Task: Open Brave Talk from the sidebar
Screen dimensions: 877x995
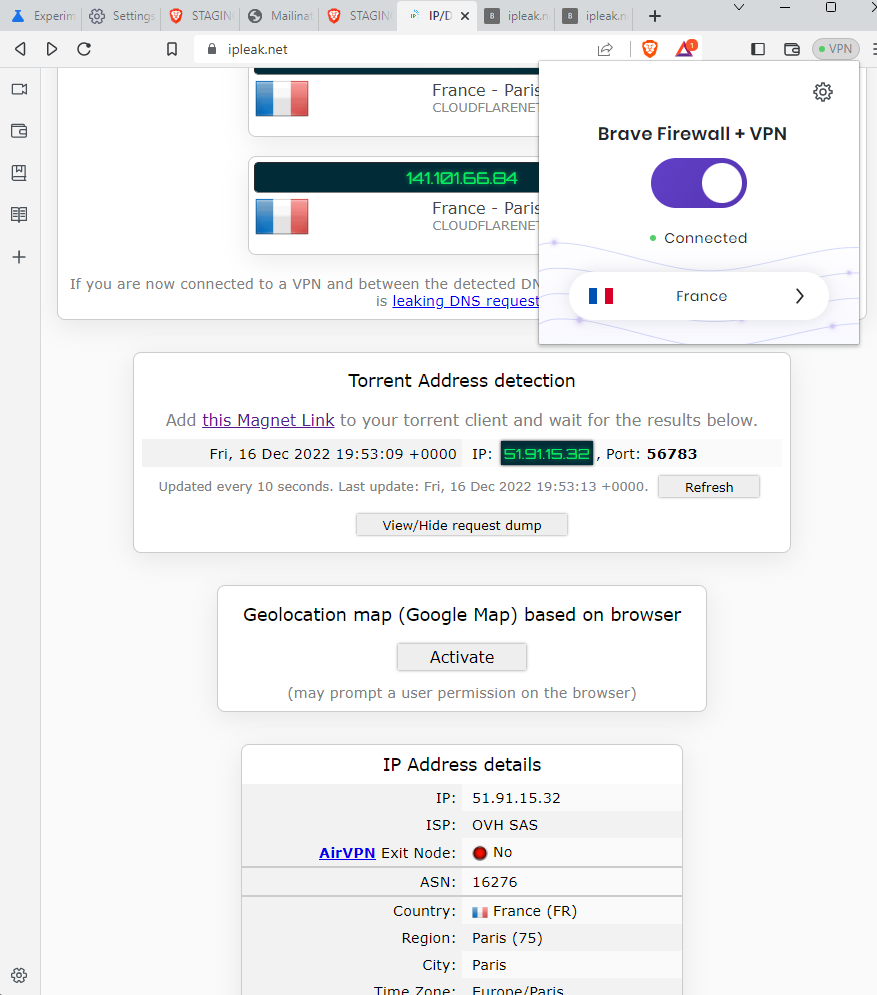Action: pyautogui.click(x=18, y=88)
